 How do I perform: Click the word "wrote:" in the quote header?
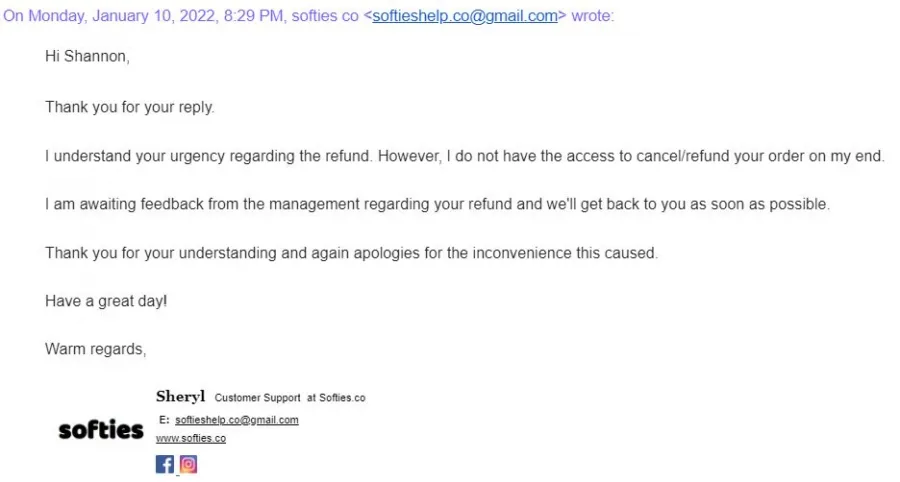[592, 15]
